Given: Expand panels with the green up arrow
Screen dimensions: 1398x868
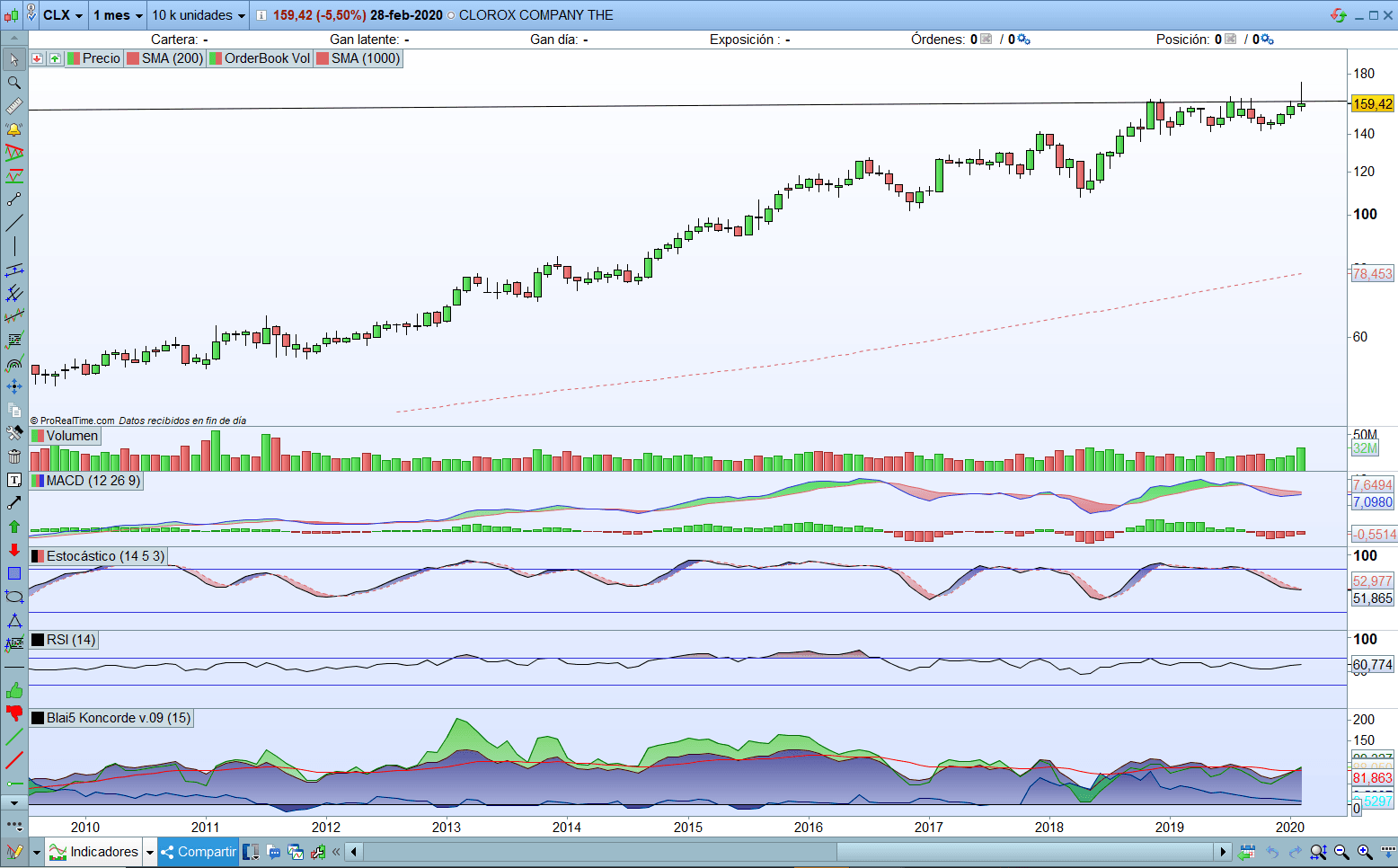Looking at the screenshot, I should coord(55,58).
